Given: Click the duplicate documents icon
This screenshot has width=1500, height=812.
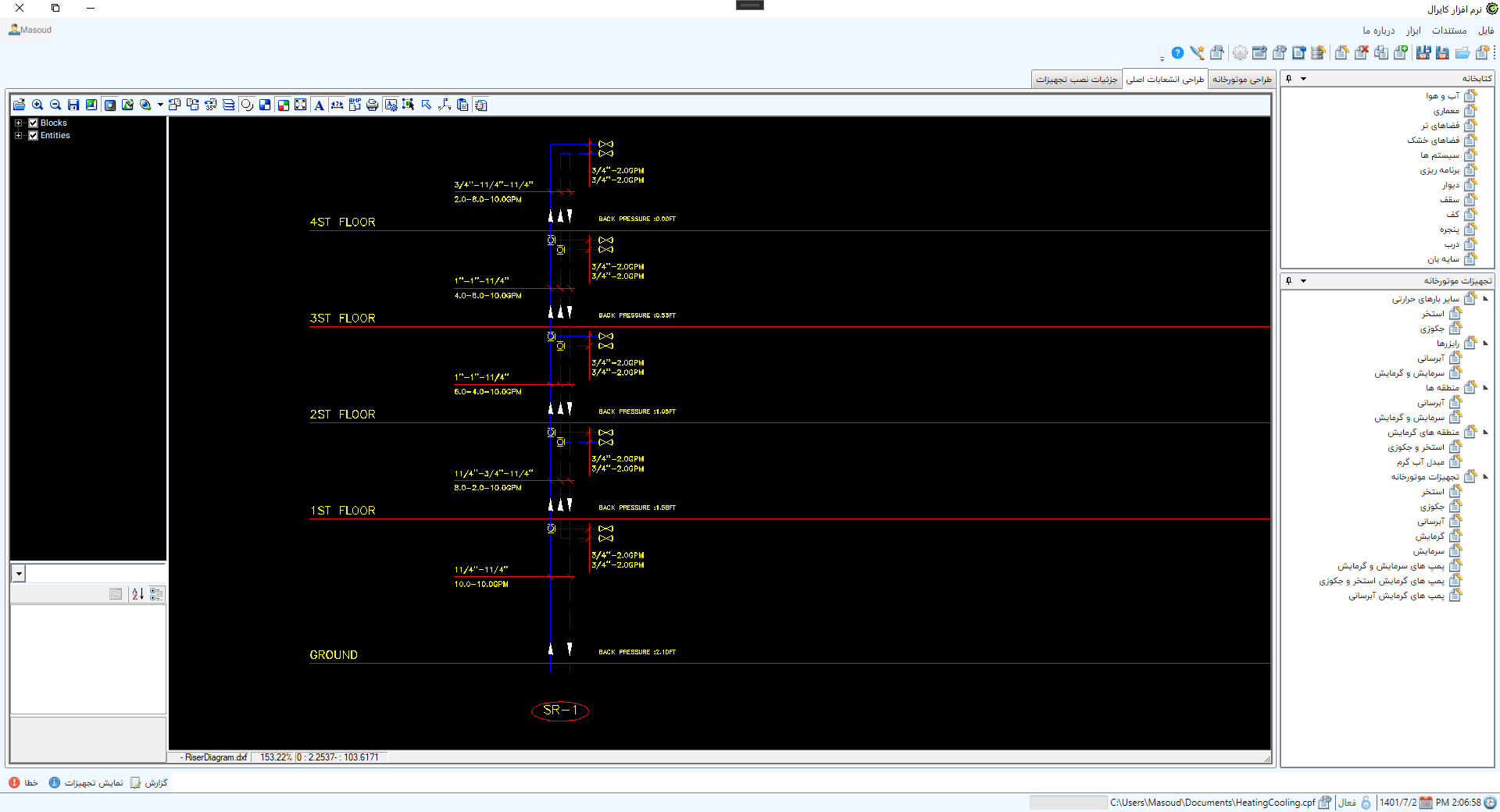Looking at the screenshot, I should click(x=1381, y=53).
